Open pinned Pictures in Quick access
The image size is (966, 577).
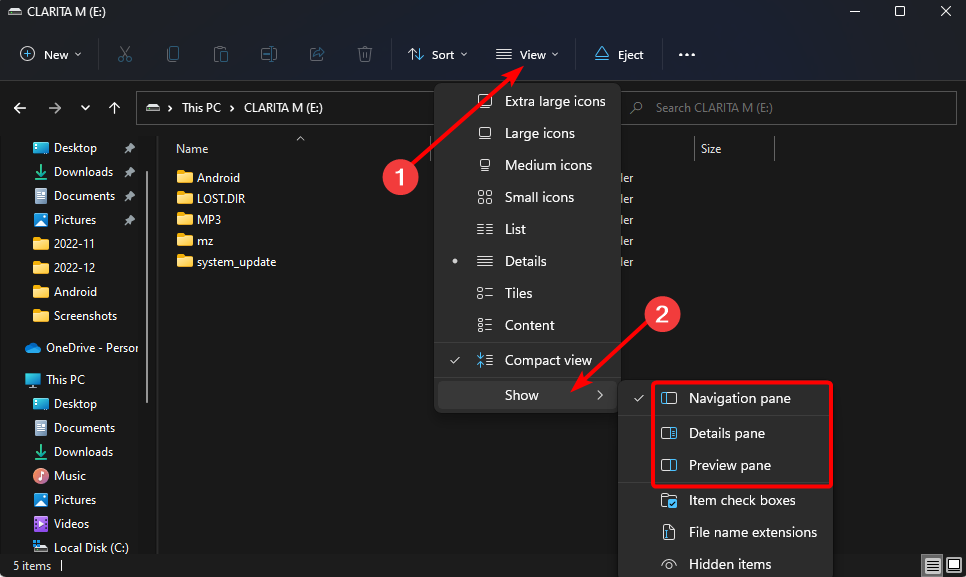pyautogui.click(x=75, y=220)
